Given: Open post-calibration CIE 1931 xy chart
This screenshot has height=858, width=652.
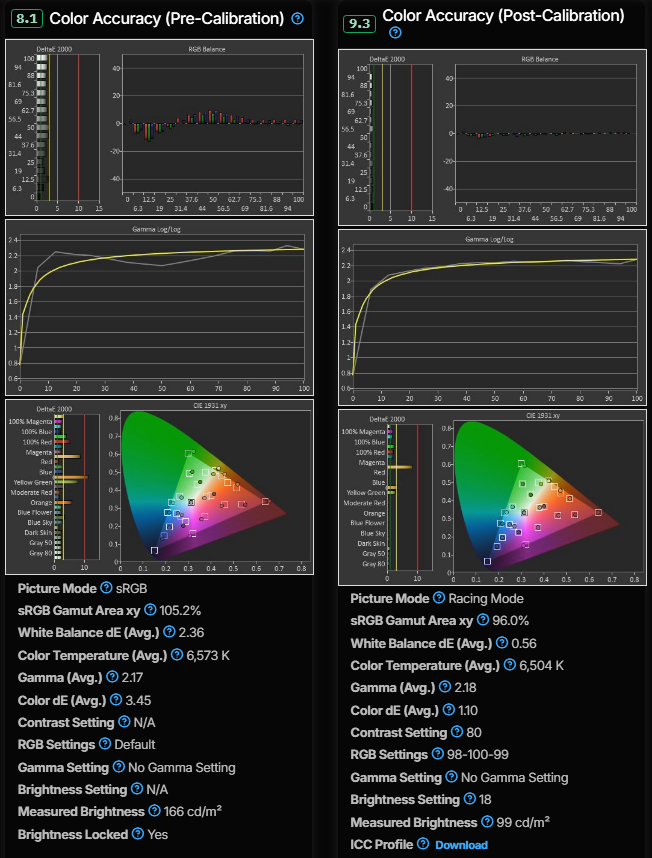Looking at the screenshot, I should click(492, 497).
